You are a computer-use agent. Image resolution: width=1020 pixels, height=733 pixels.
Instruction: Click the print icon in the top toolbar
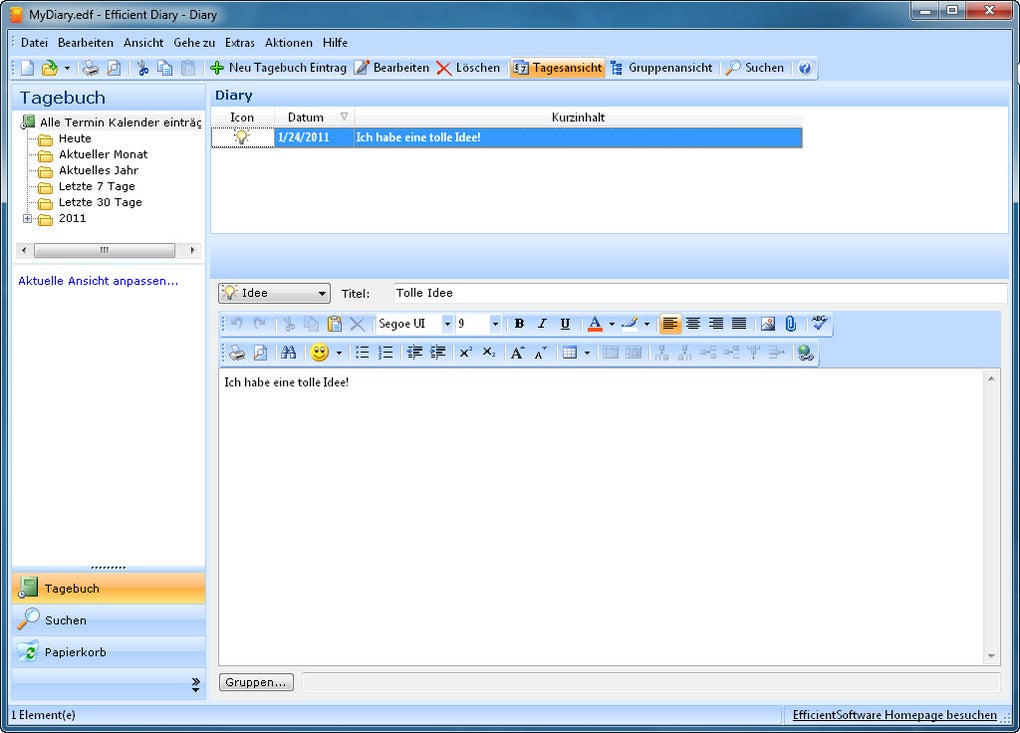click(90, 68)
